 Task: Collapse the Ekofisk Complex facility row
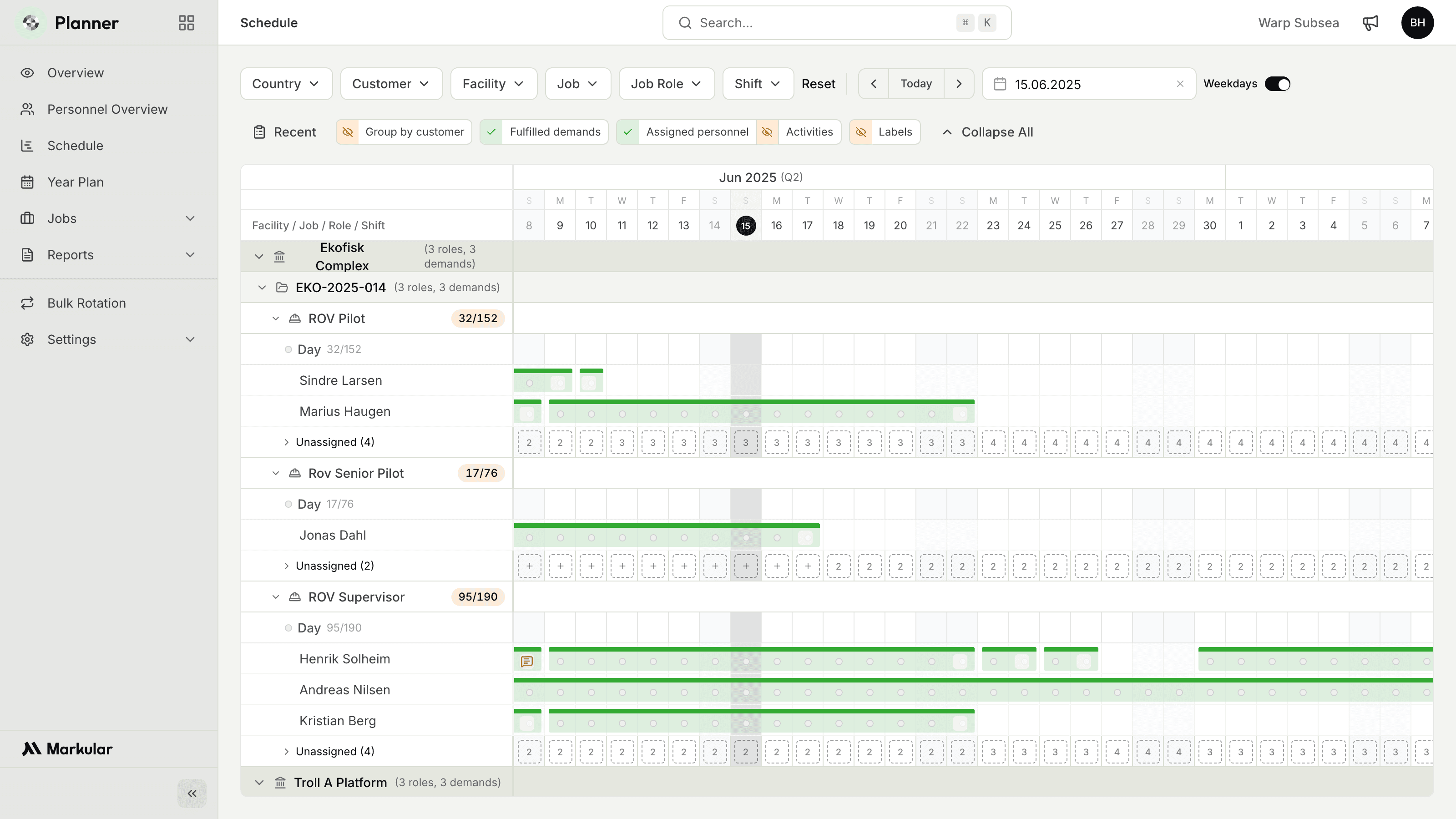point(259,257)
